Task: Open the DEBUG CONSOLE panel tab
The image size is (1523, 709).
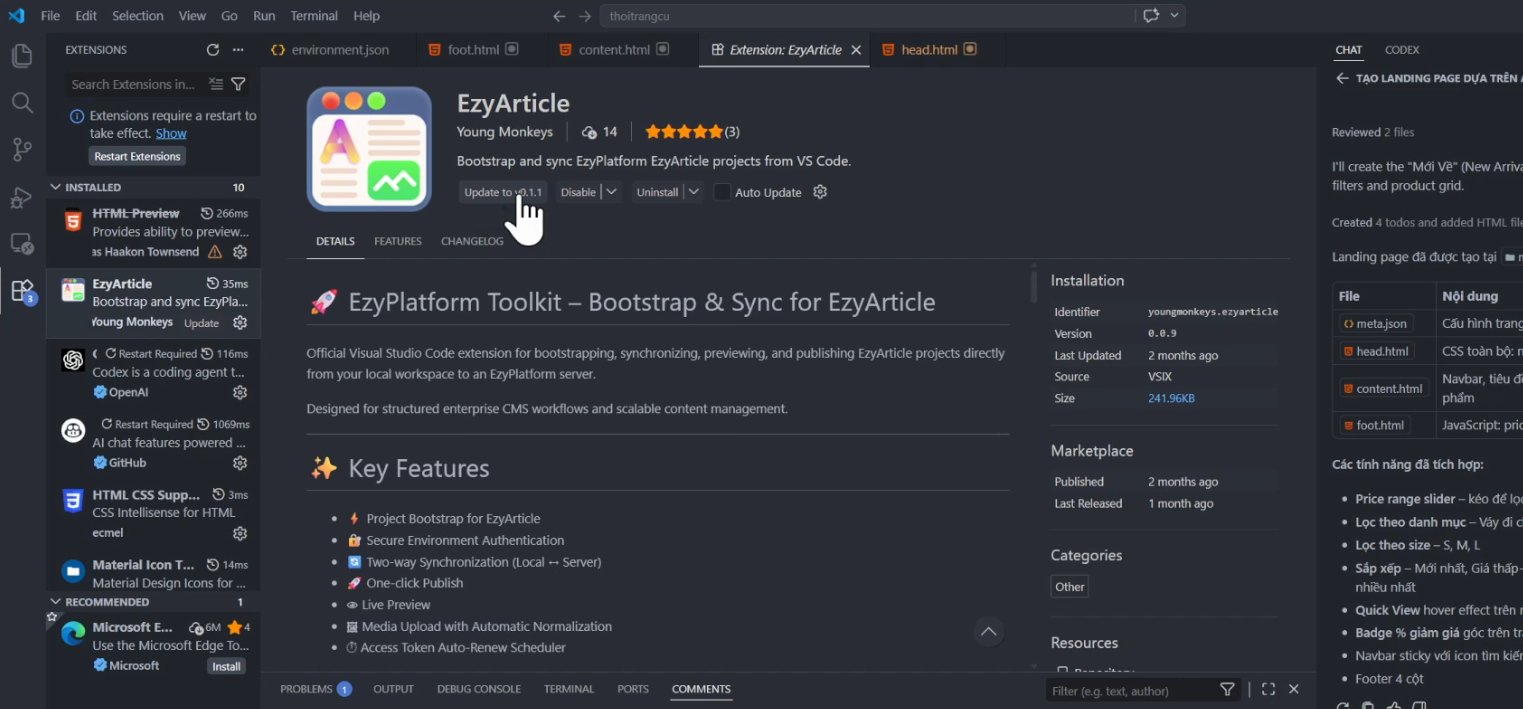Action: tap(479, 689)
